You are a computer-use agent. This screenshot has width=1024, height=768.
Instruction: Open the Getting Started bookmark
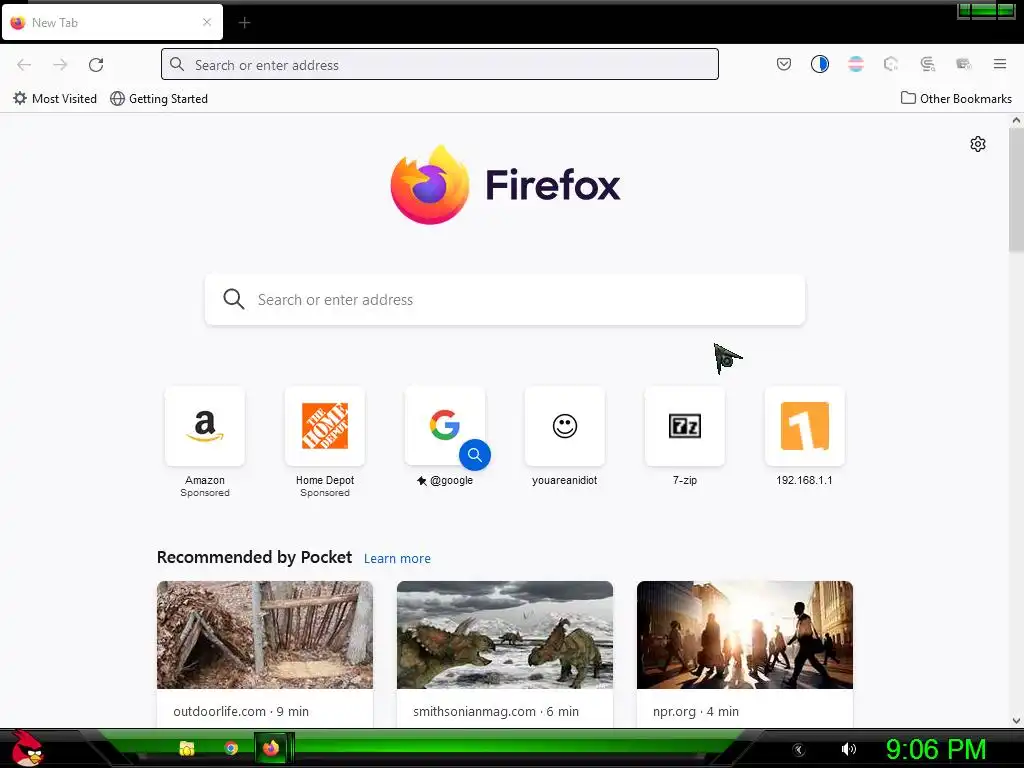(159, 99)
